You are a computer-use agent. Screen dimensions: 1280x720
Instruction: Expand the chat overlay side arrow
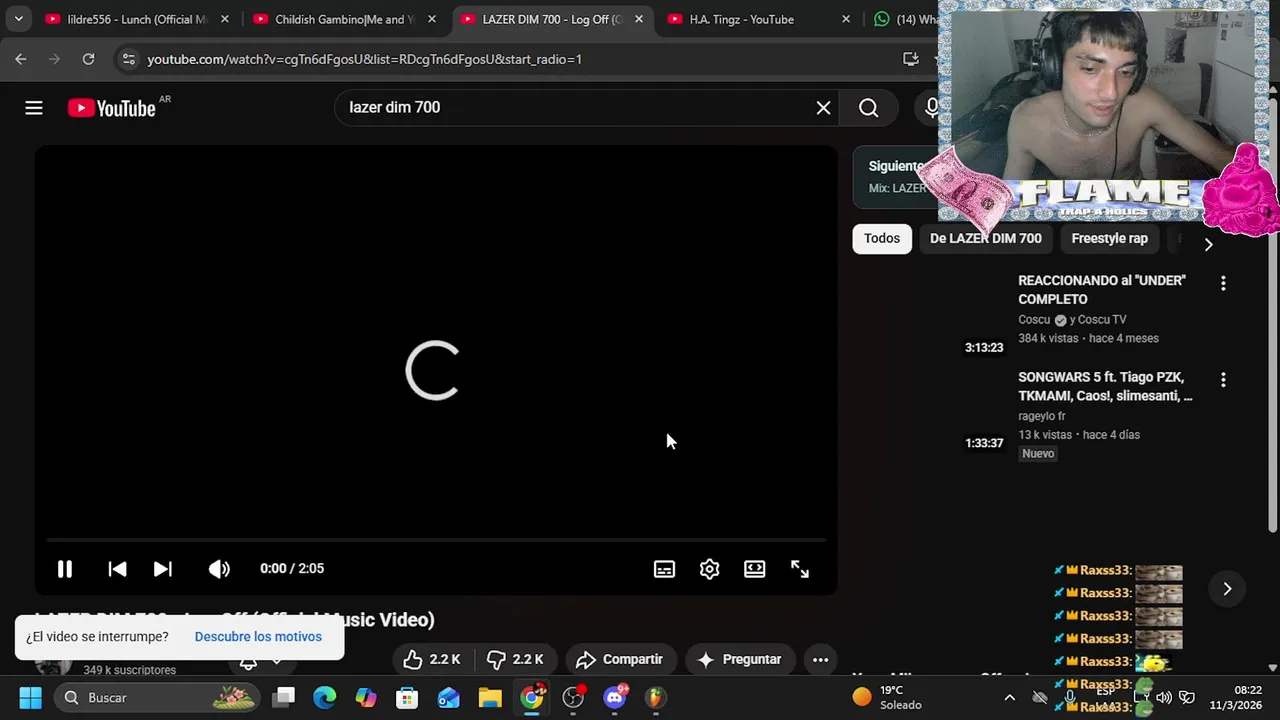(x=1227, y=589)
